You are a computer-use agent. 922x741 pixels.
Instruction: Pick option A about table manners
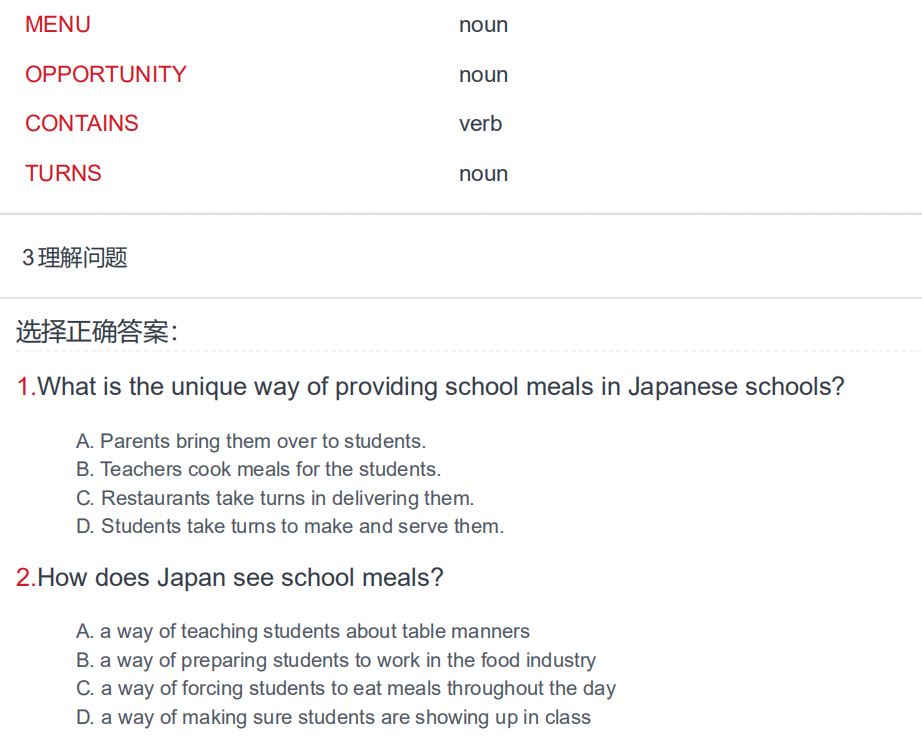pyautogui.click(x=303, y=632)
